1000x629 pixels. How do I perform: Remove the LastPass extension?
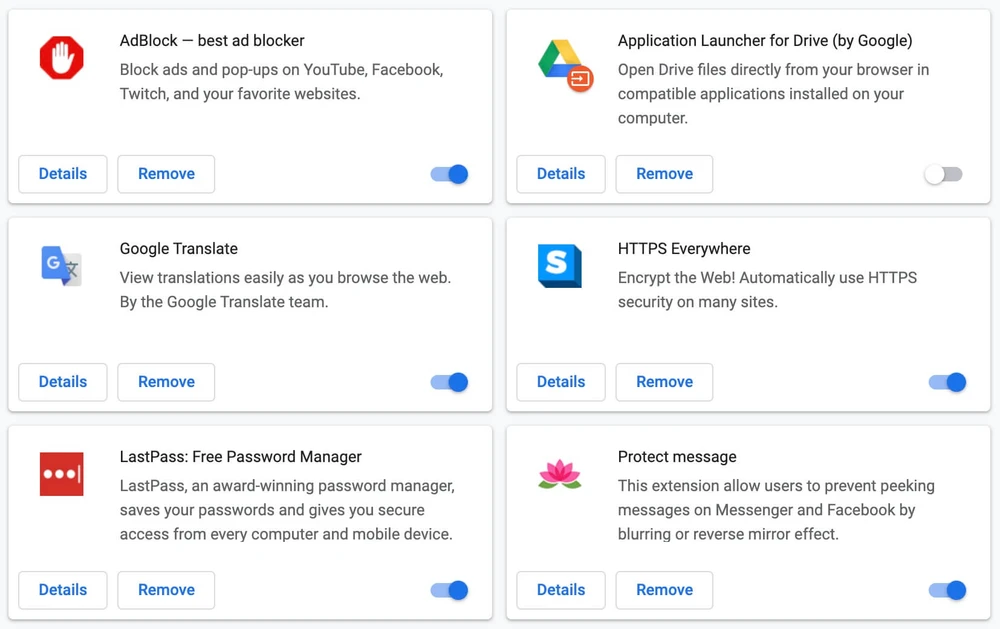(166, 590)
